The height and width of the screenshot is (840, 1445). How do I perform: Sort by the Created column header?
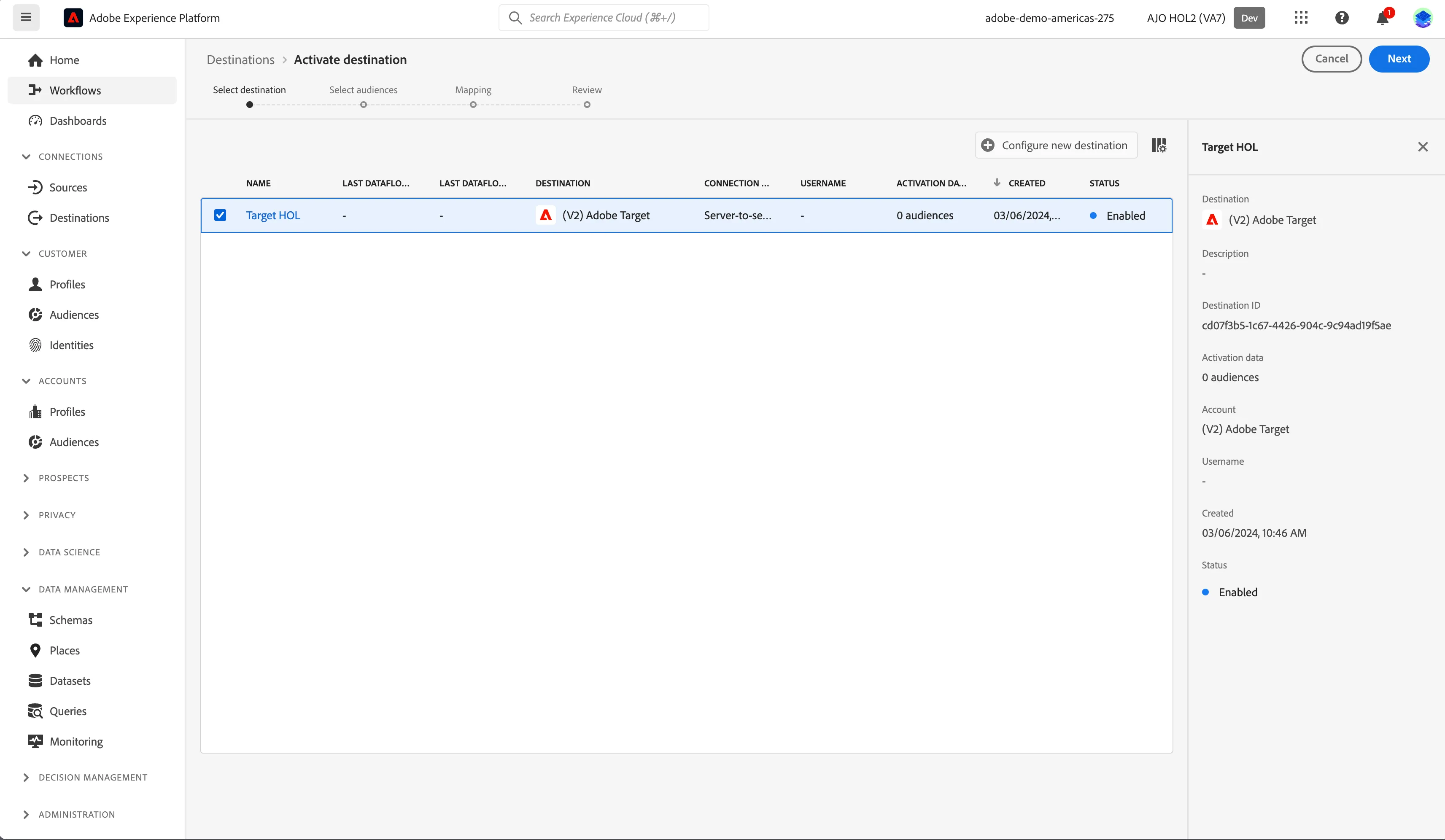click(x=1027, y=183)
